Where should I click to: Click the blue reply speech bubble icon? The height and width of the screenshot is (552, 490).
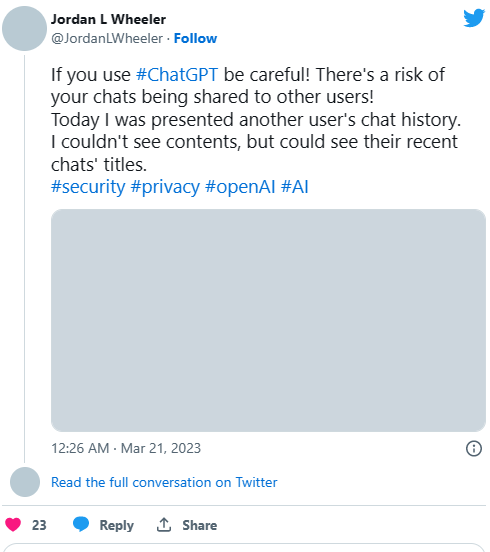81,524
